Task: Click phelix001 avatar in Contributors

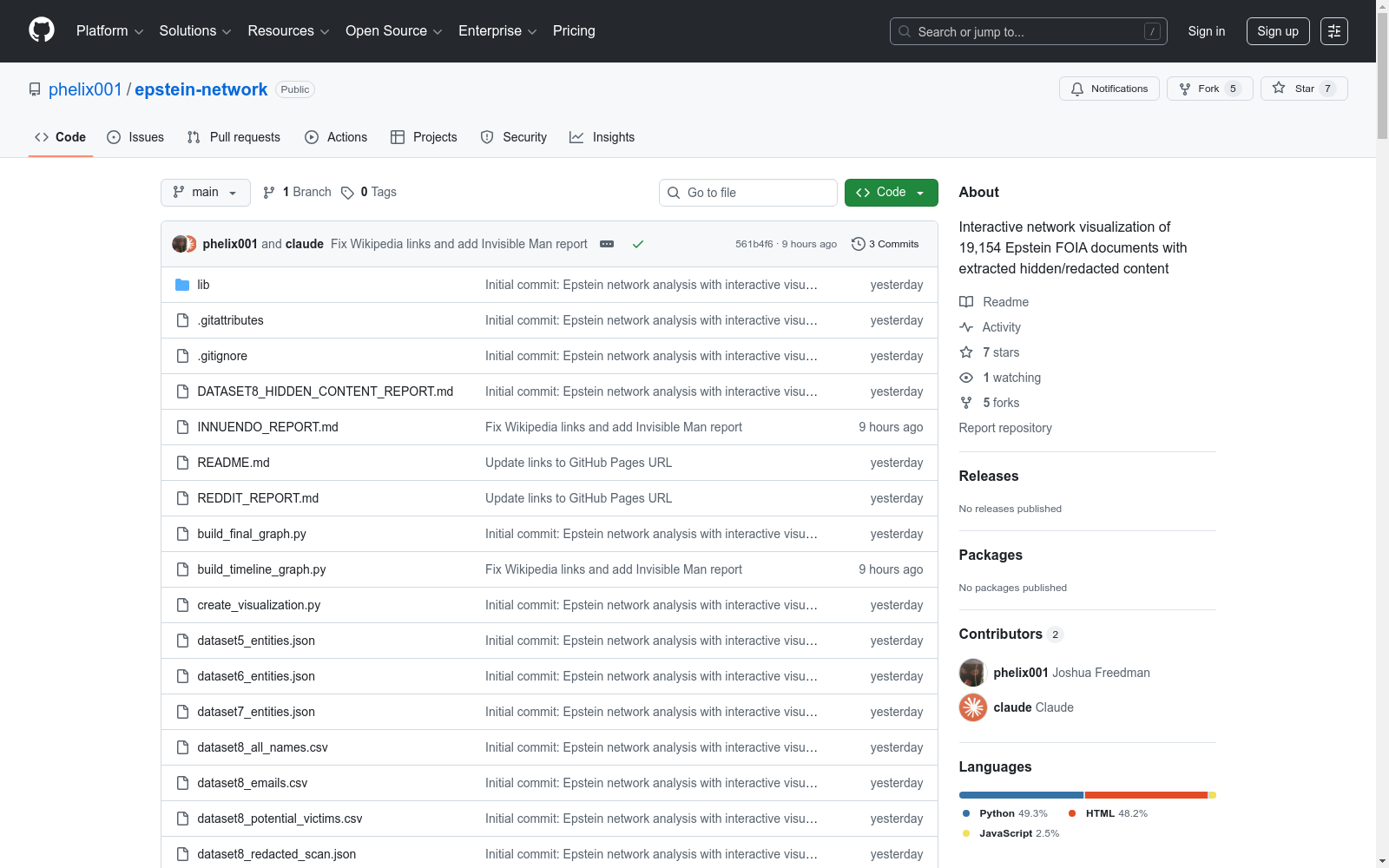Action: pos(973,673)
